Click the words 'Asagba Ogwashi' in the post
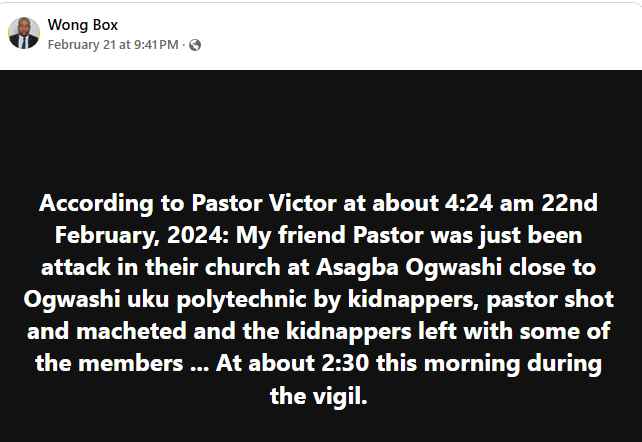 coord(409,267)
